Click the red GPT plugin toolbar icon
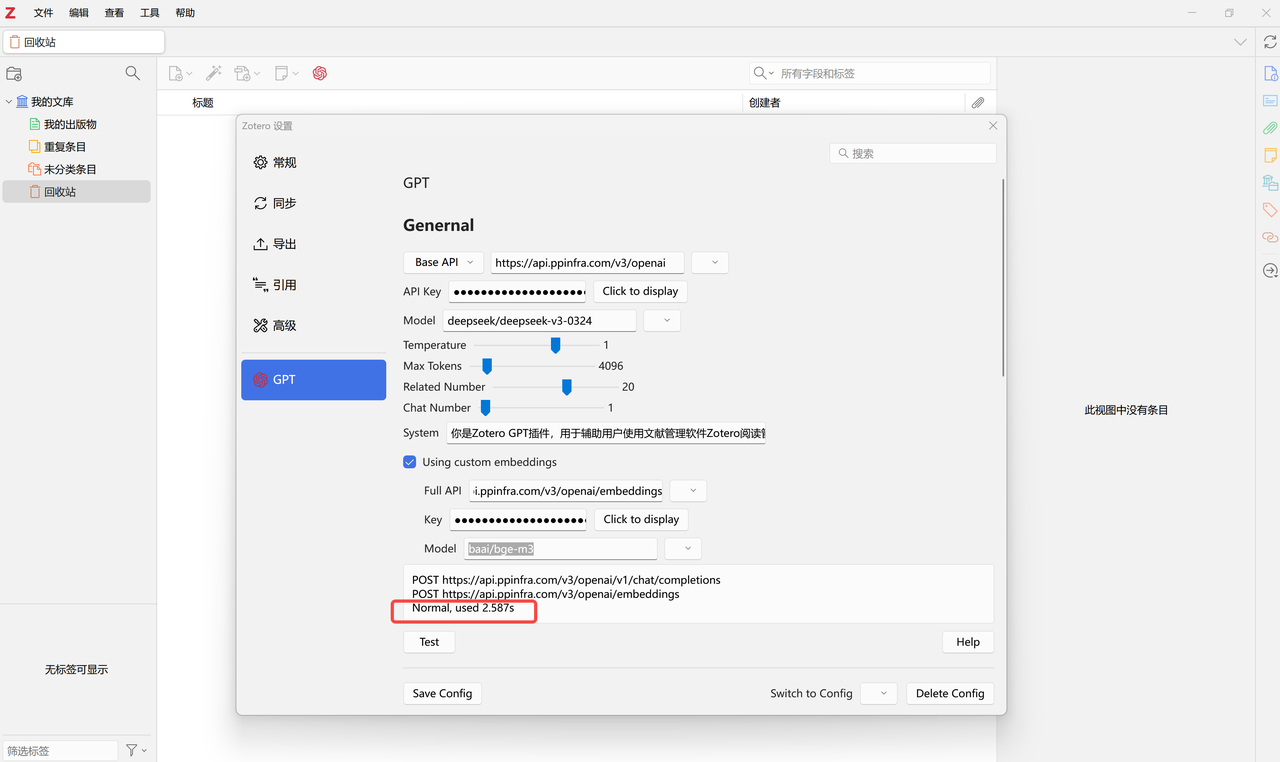This screenshot has width=1280, height=762. point(320,73)
